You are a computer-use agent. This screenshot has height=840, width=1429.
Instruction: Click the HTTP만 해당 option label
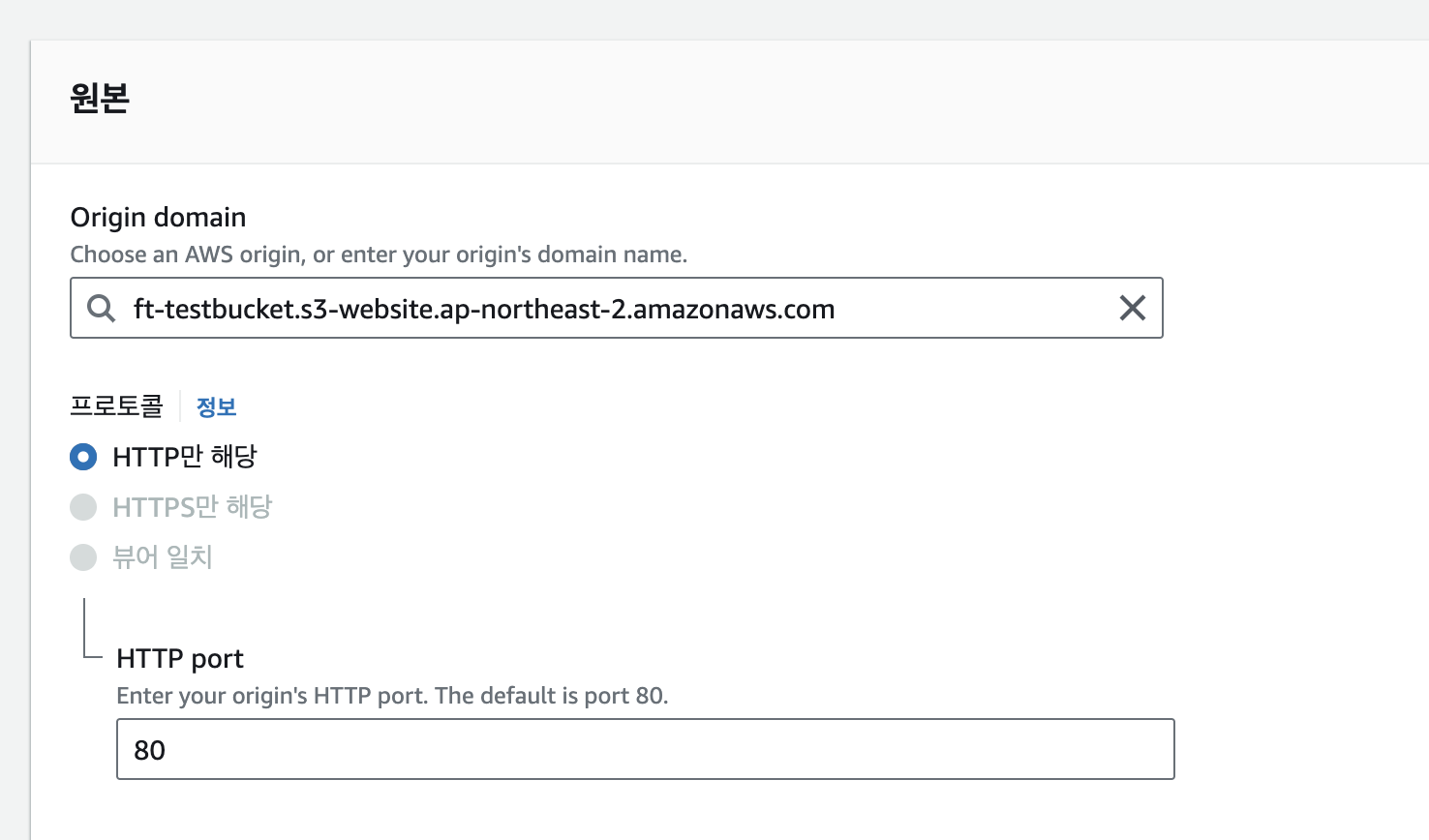coord(185,457)
